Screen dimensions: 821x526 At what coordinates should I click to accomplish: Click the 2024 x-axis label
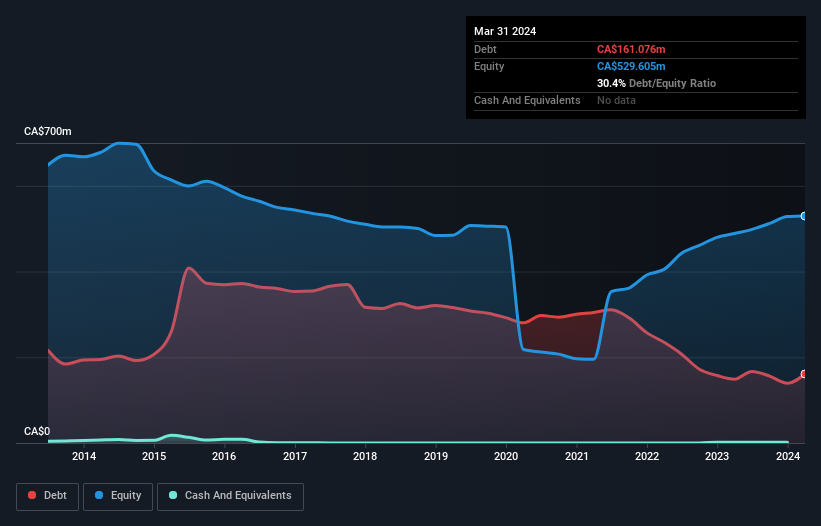pos(788,456)
